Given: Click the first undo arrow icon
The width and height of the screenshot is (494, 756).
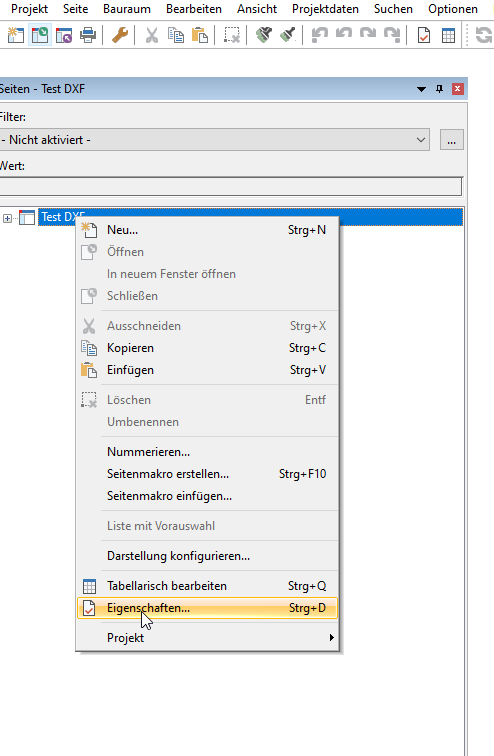Looking at the screenshot, I should click(x=320, y=35).
